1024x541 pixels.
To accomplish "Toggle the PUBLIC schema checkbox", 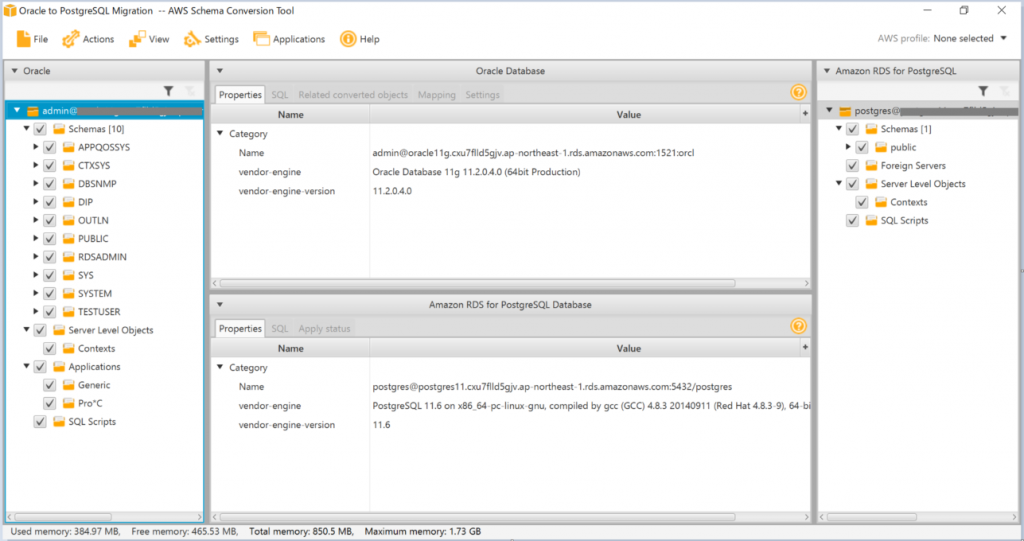I will [50, 238].
